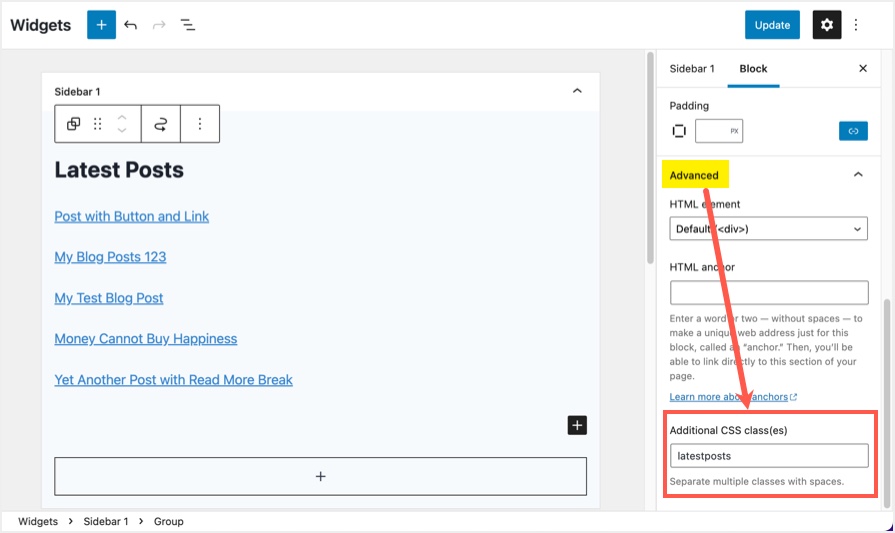
Task: Click the settings panel vertical scrollbar
Action: pyautogui.click(x=886, y=403)
